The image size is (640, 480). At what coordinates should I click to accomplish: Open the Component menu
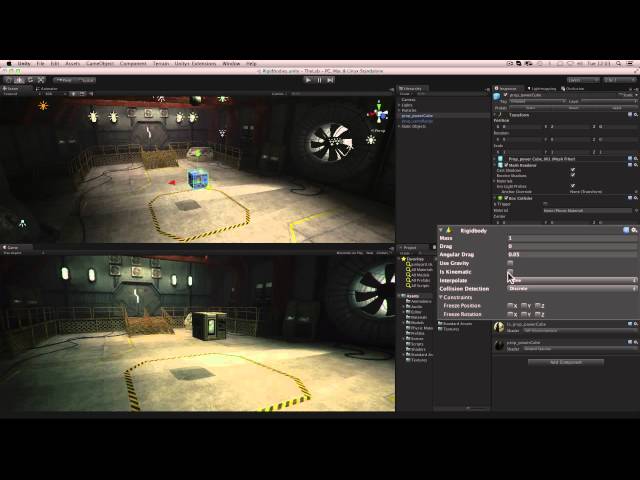tap(133, 64)
